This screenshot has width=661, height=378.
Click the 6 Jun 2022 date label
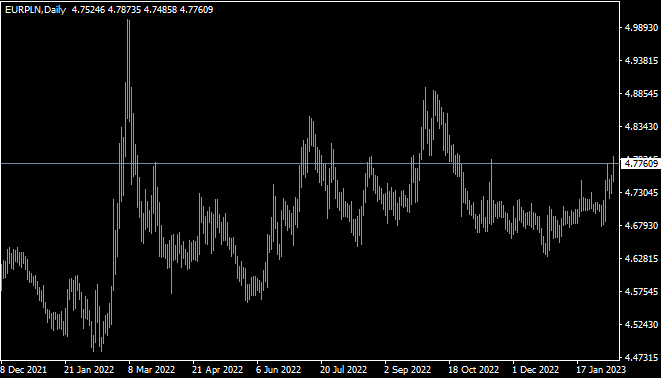pyautogui.click(x=279, y=370)
